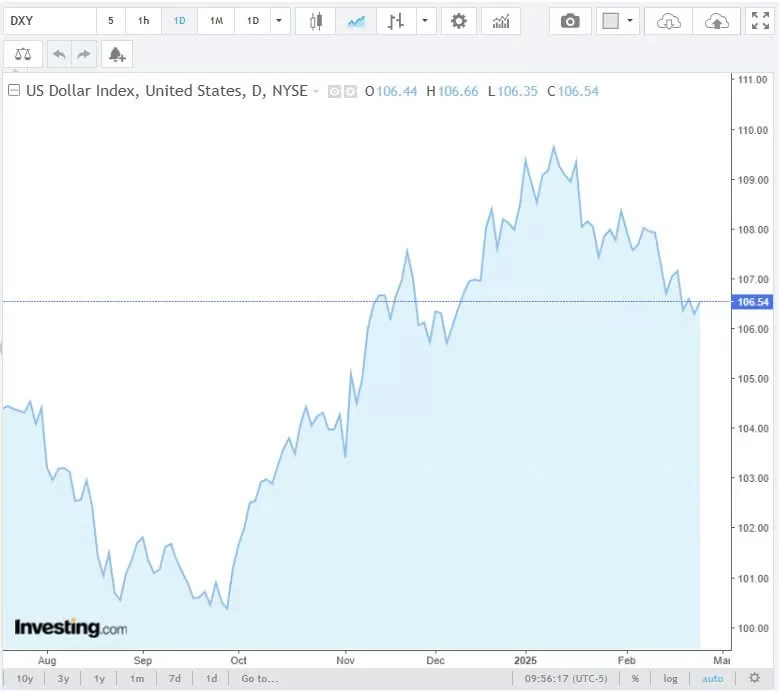Select the 1h time interval

(x=144, y=21)
